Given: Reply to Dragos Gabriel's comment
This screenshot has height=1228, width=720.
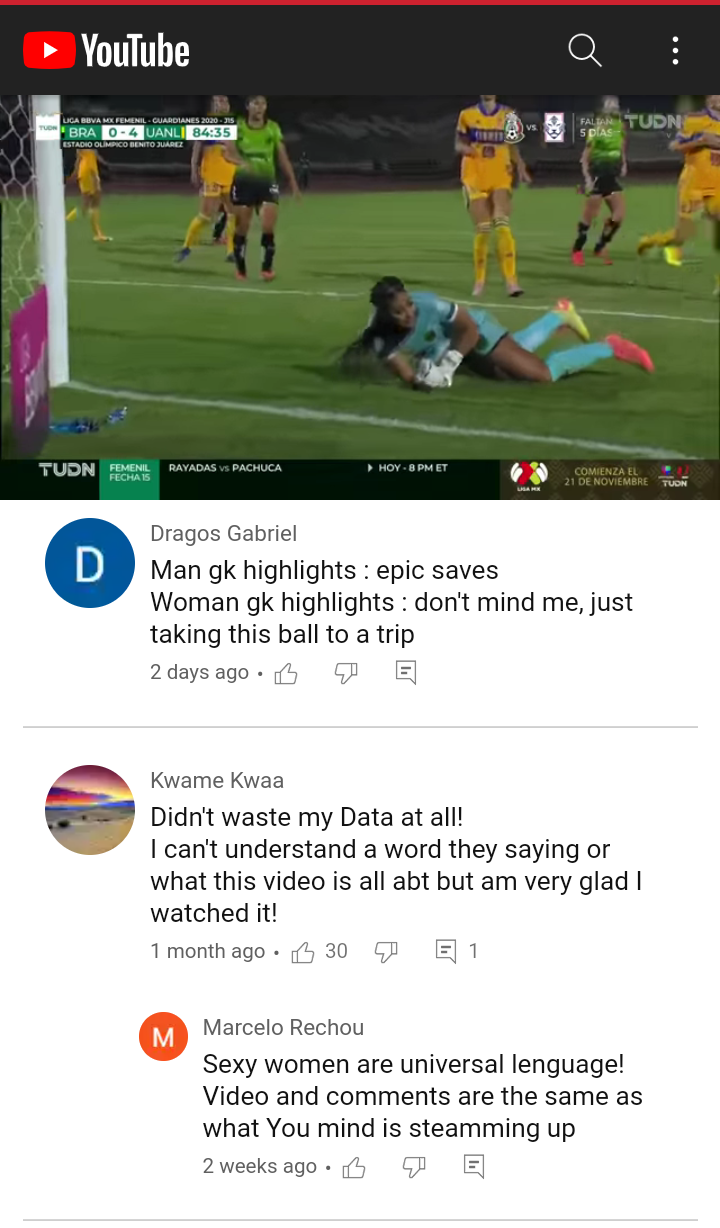Looking at the screenshot, I should coord(406,673).
